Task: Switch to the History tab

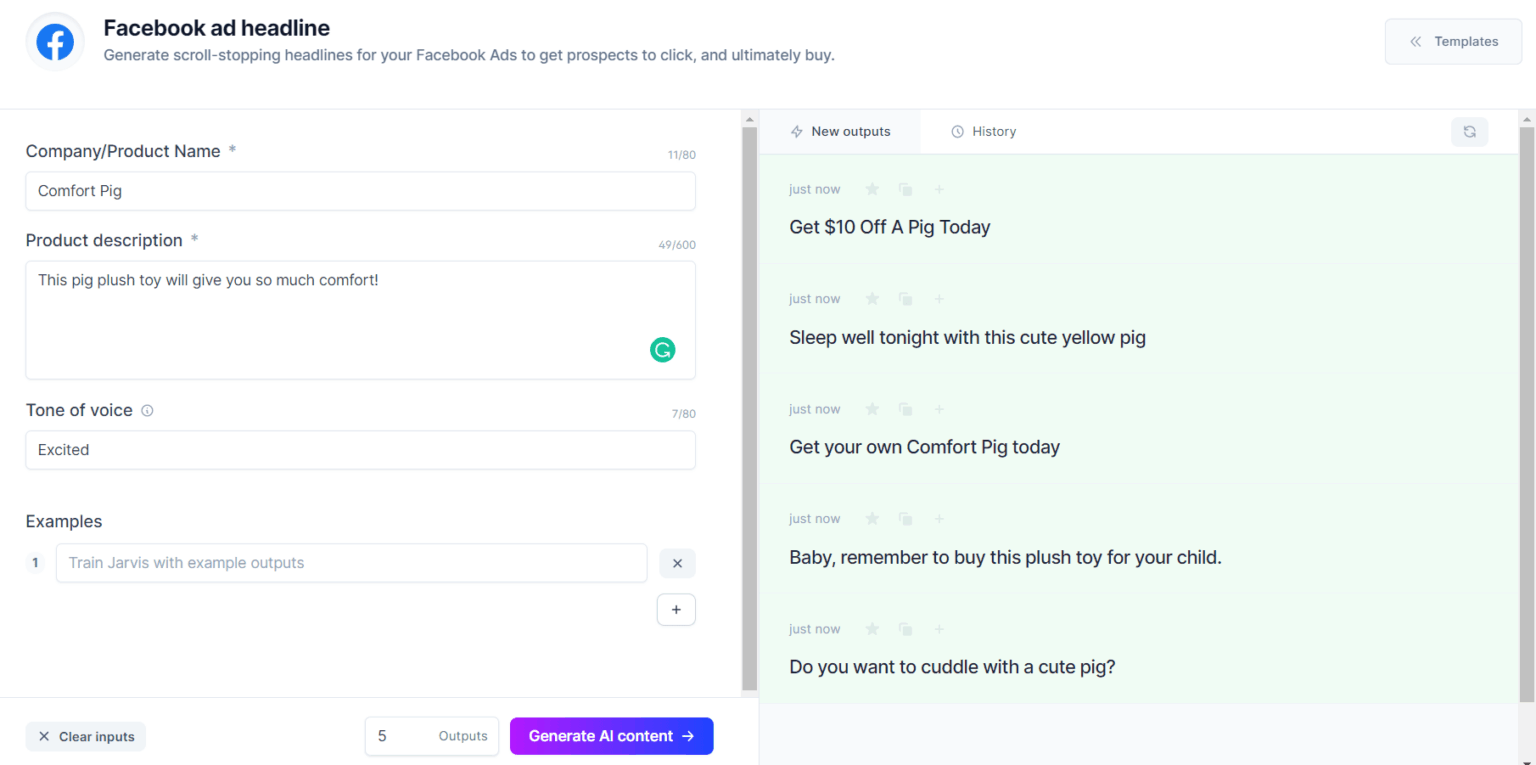Action: (983, 131)
